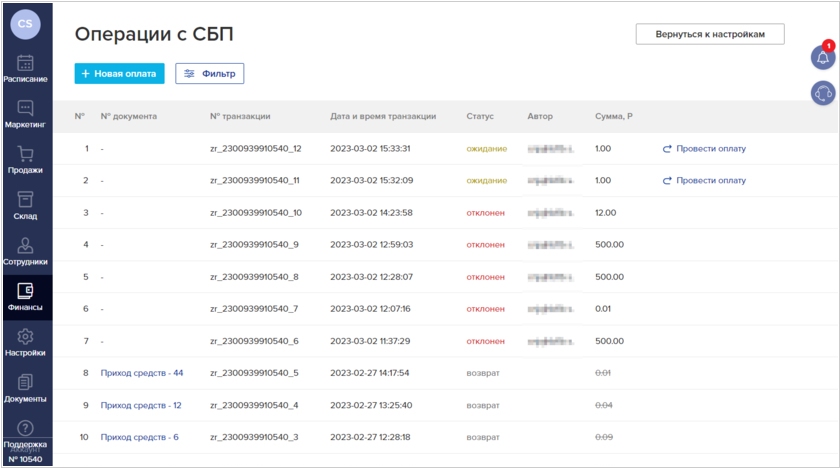This screenshot has height=468, width=840.
Task: Click date 2023-03-02 15:32:09
Action: tap(372, 180)
